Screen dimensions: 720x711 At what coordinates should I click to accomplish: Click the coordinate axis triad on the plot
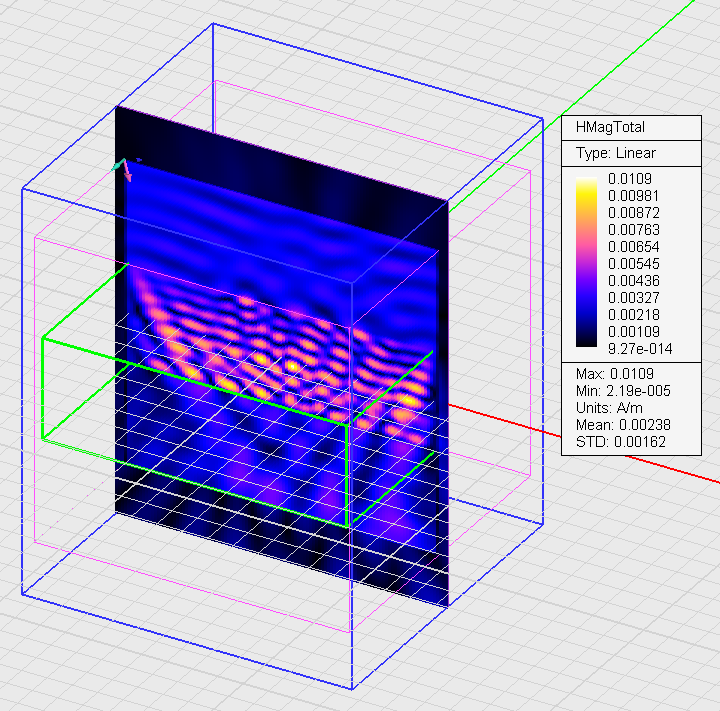click(125, 168)
